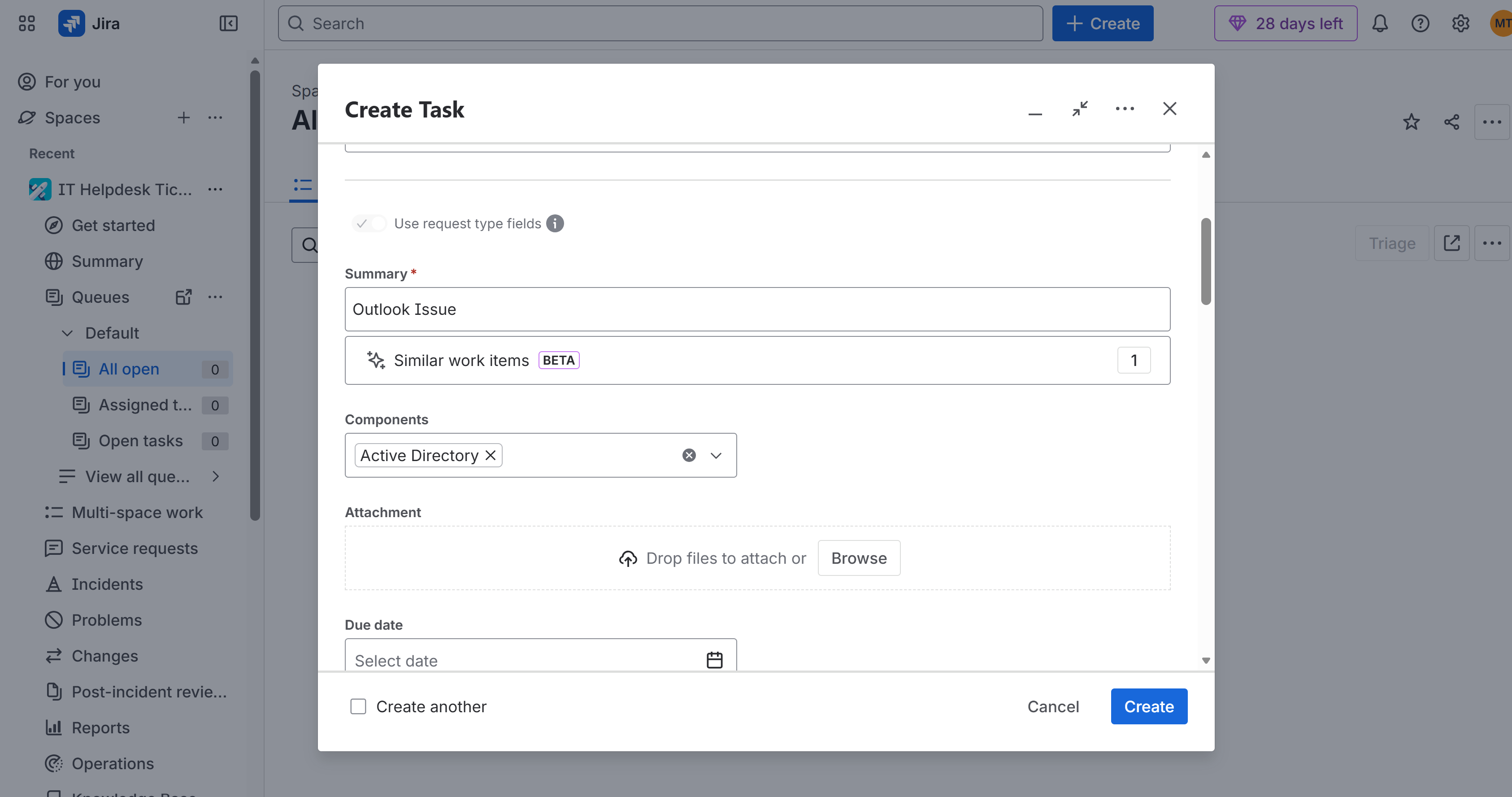This screenshot has width=1512, height=797.
Task: Click the notifications bell icon
Action: [x=1380, y=23]
